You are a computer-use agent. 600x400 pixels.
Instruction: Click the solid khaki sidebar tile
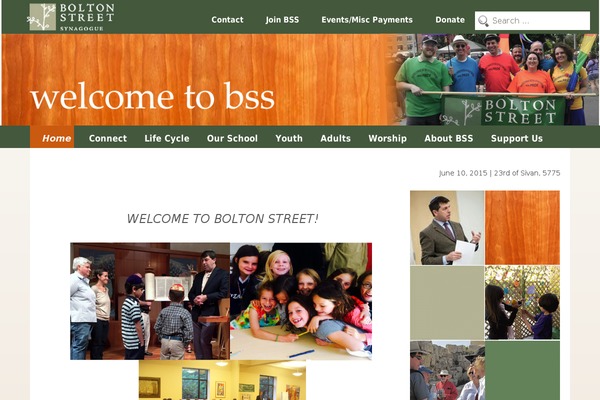click(447, 303)
